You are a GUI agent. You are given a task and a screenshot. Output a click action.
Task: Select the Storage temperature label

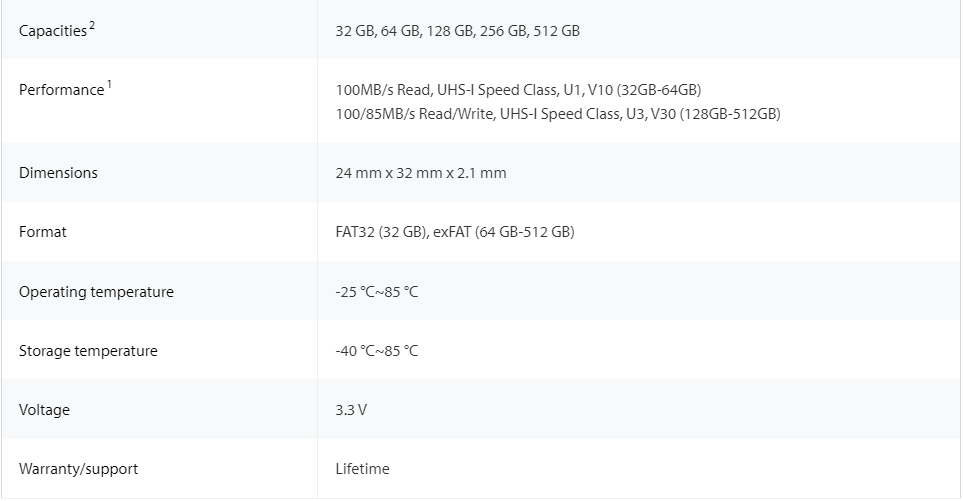(x=88, y=351)
